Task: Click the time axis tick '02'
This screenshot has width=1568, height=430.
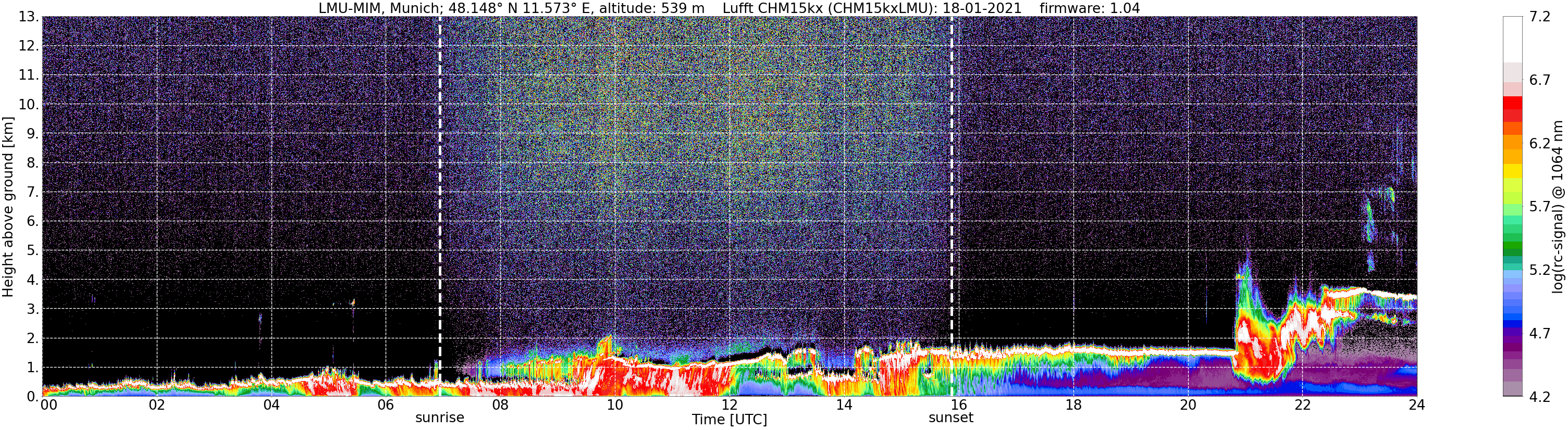Action: click(157, 405)
